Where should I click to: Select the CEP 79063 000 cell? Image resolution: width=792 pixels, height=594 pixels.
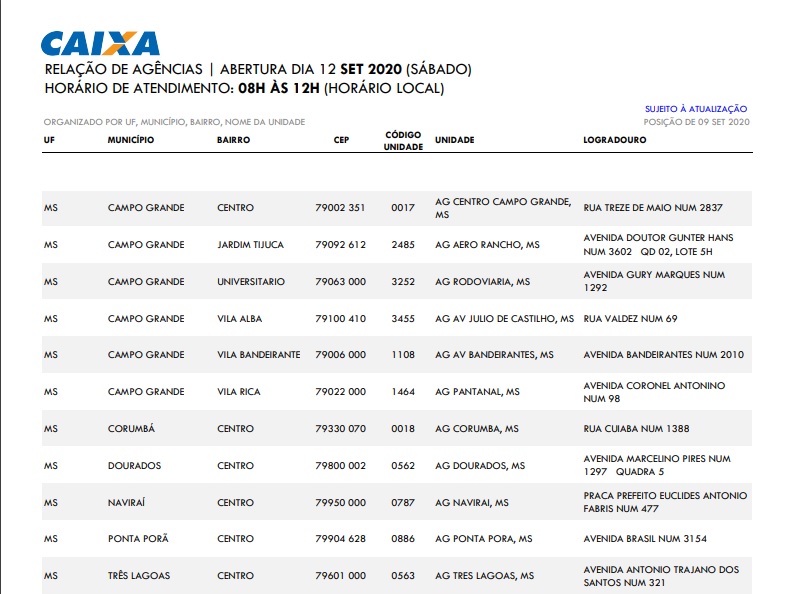point(340,282)
